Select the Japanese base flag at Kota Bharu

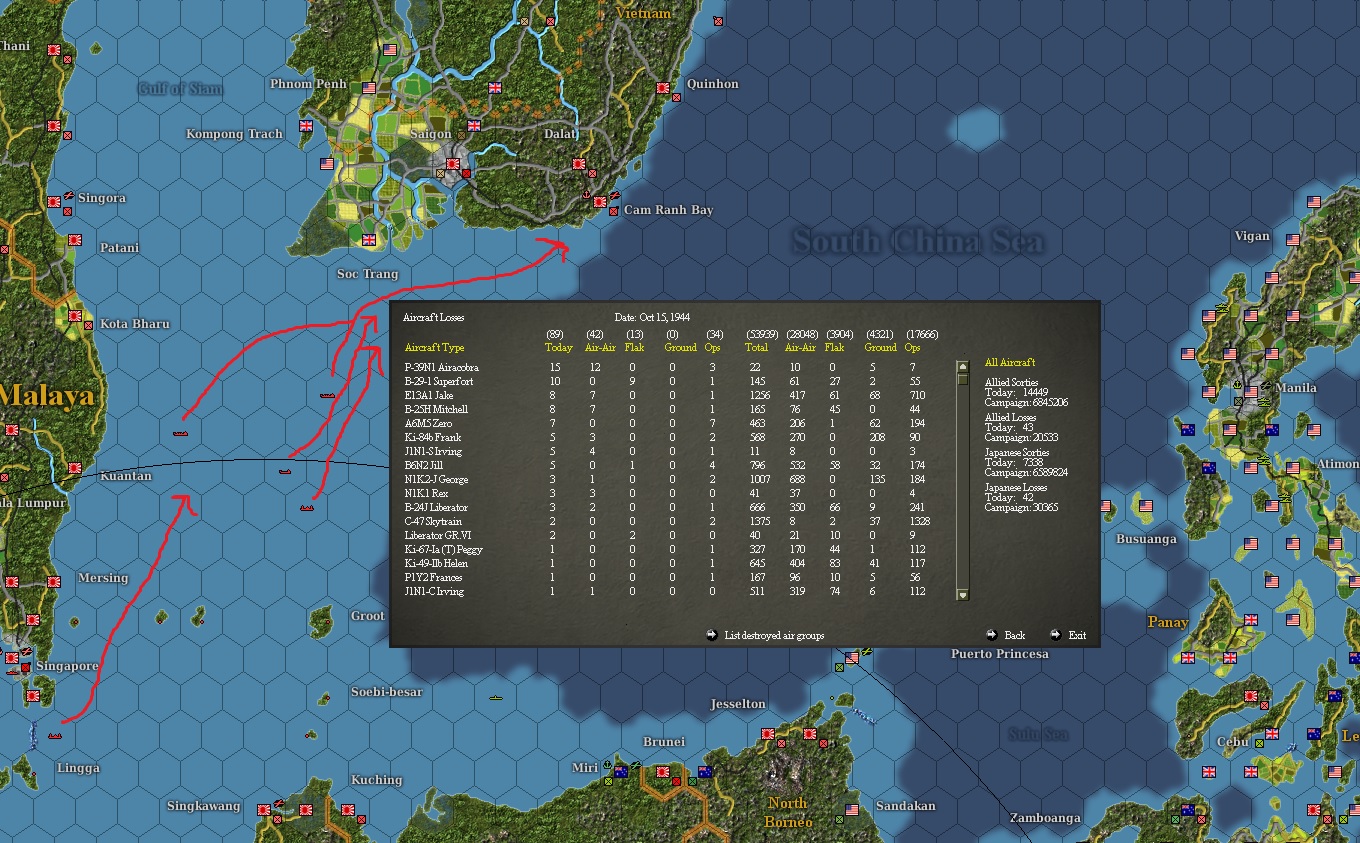74,318
